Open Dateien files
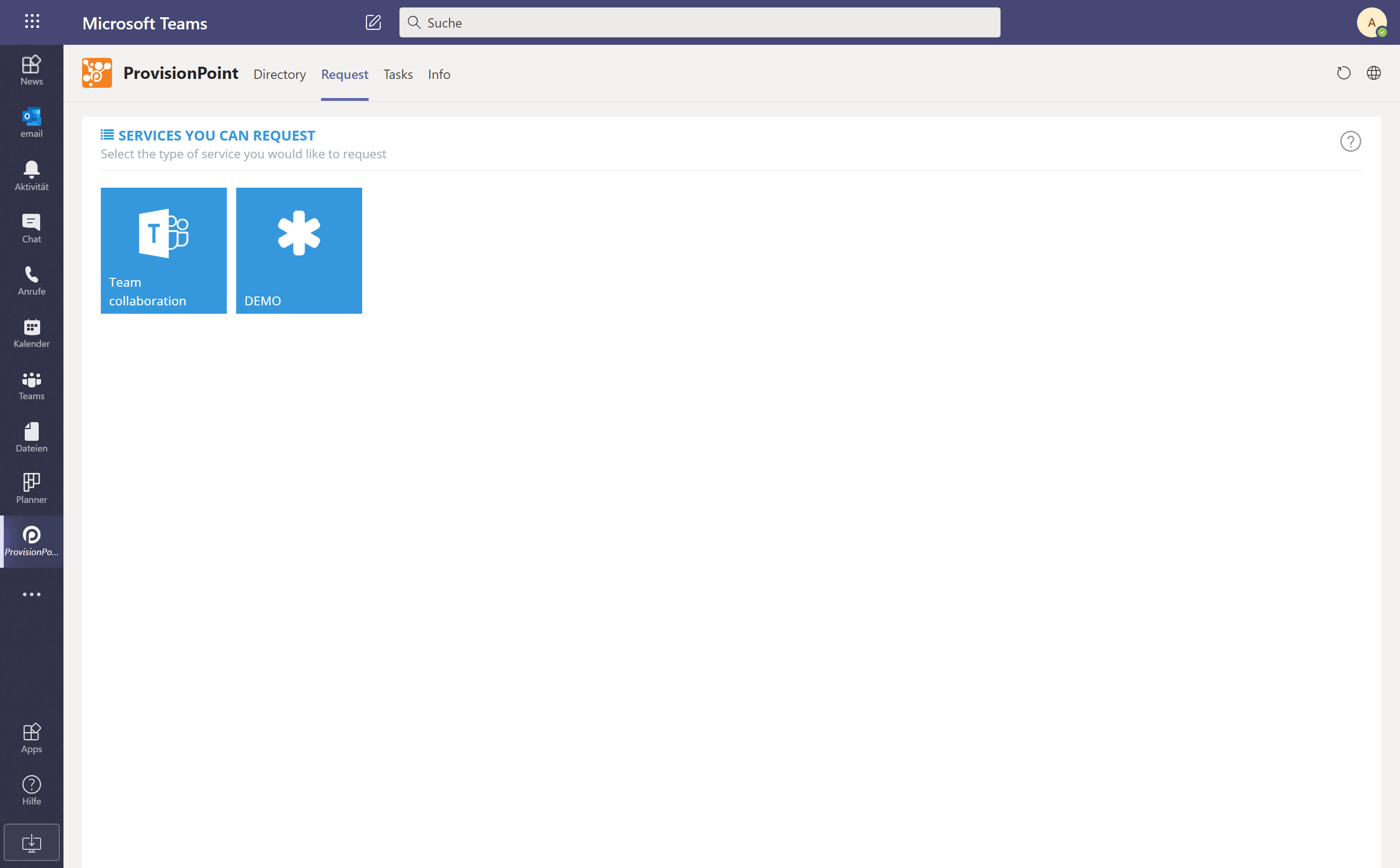 (32, 437)
